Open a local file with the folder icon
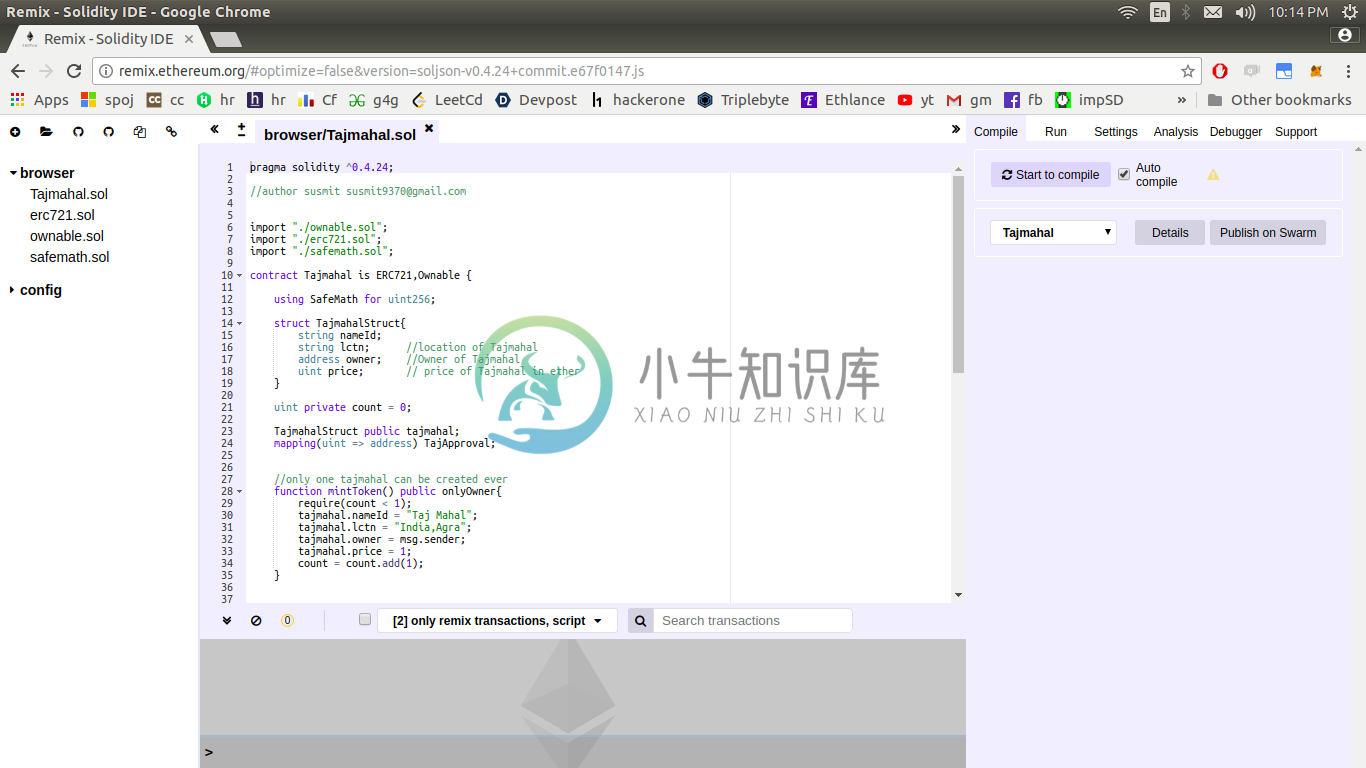The height and width of the screenshot is (768, 1366). click(46, 132)
